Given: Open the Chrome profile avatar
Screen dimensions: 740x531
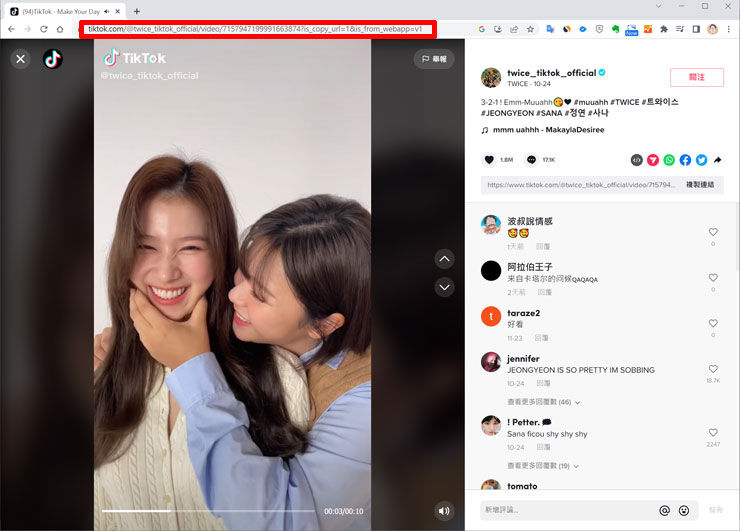Looking at the screenshot, I should tap(713, 29).
